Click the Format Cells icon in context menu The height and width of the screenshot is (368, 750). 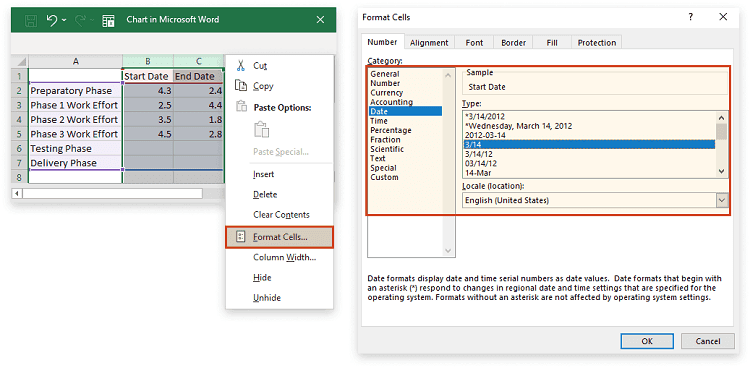pyautogui.click(x=241, y=236)
